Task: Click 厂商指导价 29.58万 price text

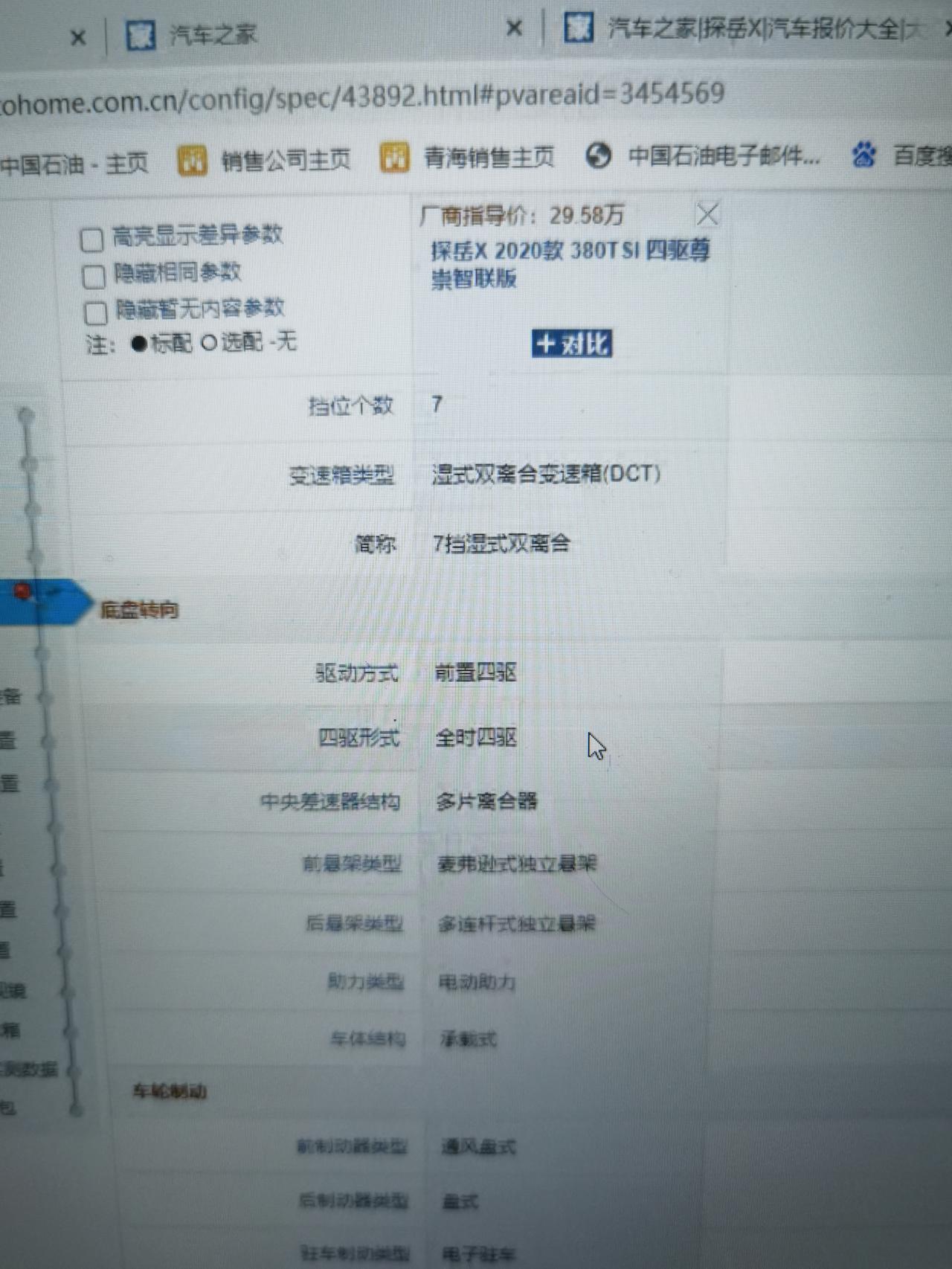Action: 521,216
